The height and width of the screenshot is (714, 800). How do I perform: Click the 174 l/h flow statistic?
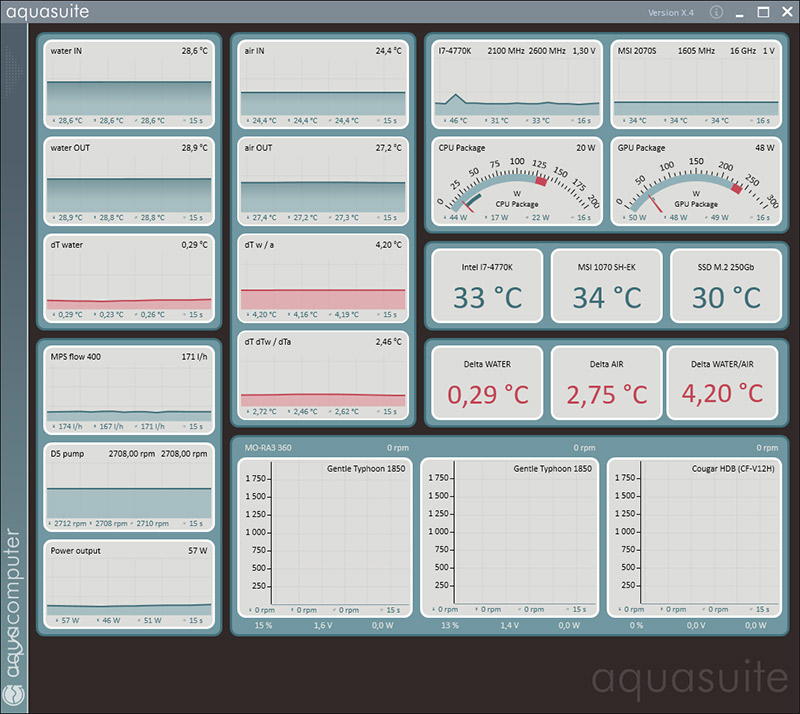70,426
